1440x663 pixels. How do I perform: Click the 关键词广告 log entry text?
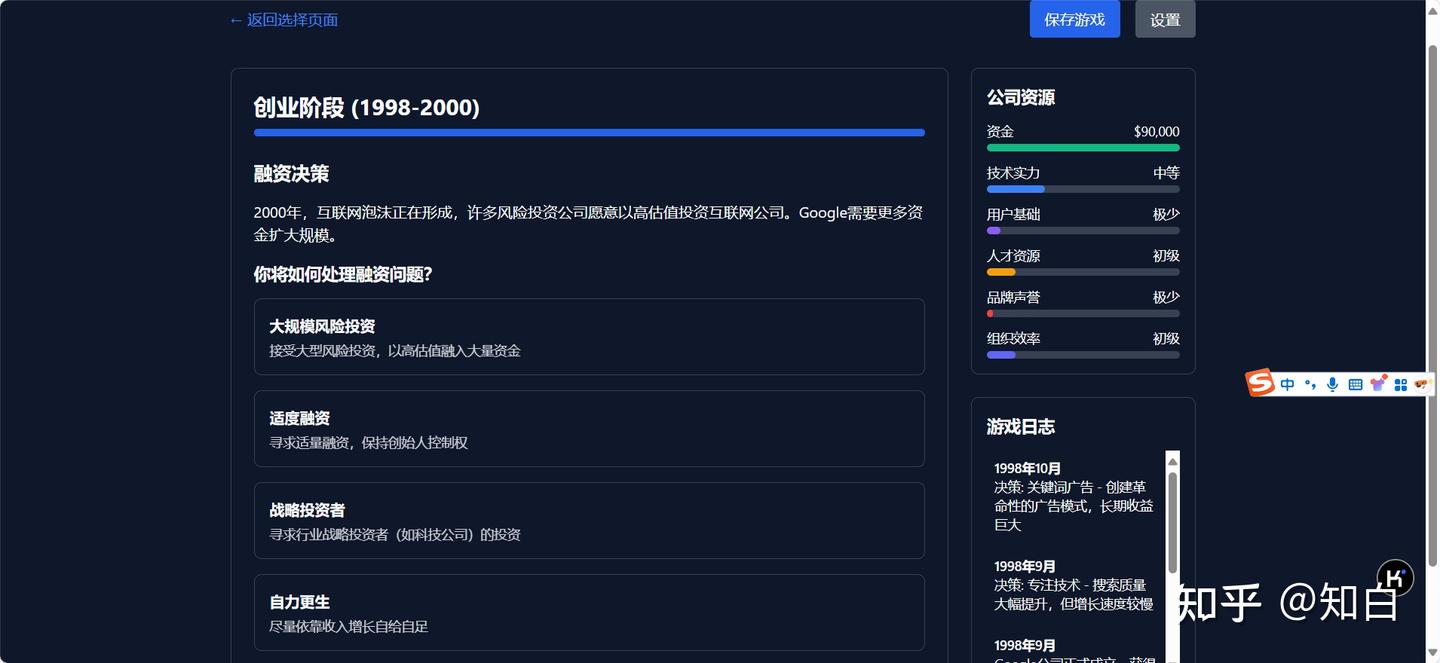1073,506
